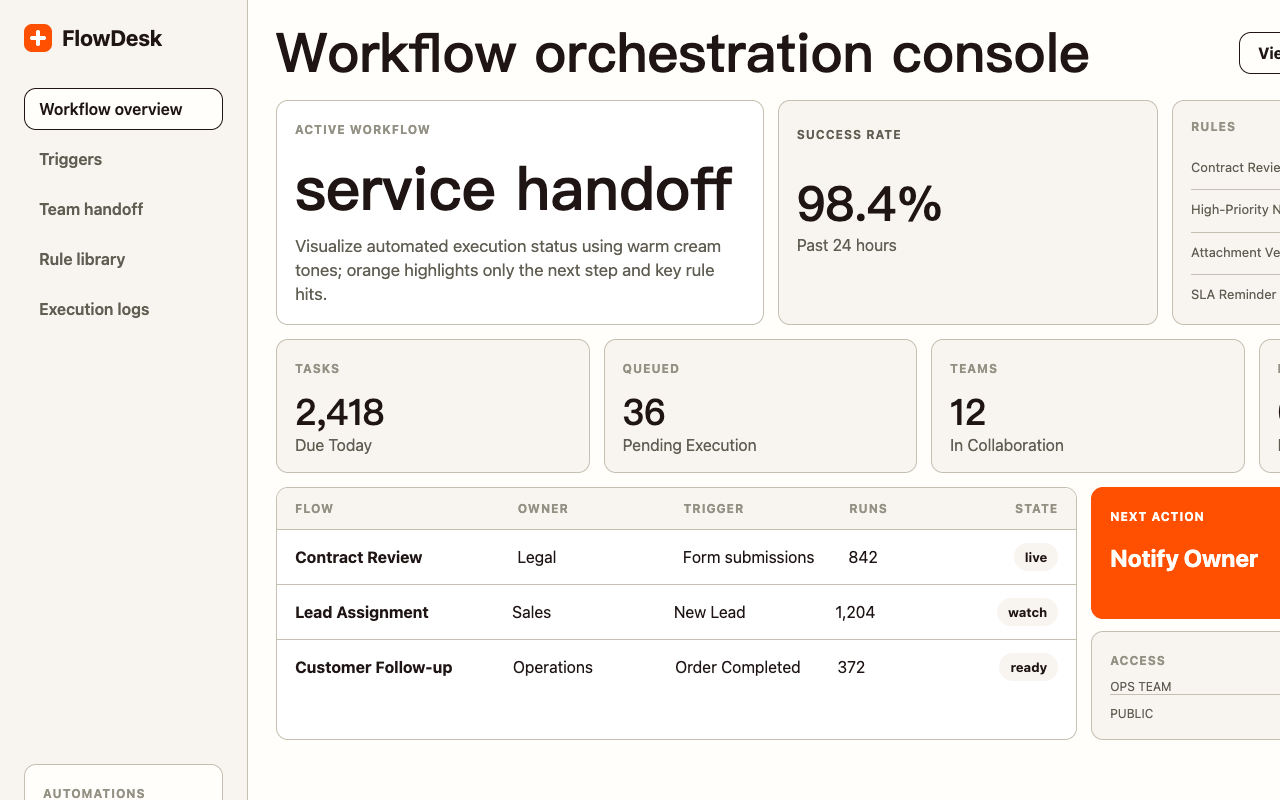Click the 36 queued value
The width and height of the screenshot is (1280, 800).
pyautogui.click(x=644, y=412)
